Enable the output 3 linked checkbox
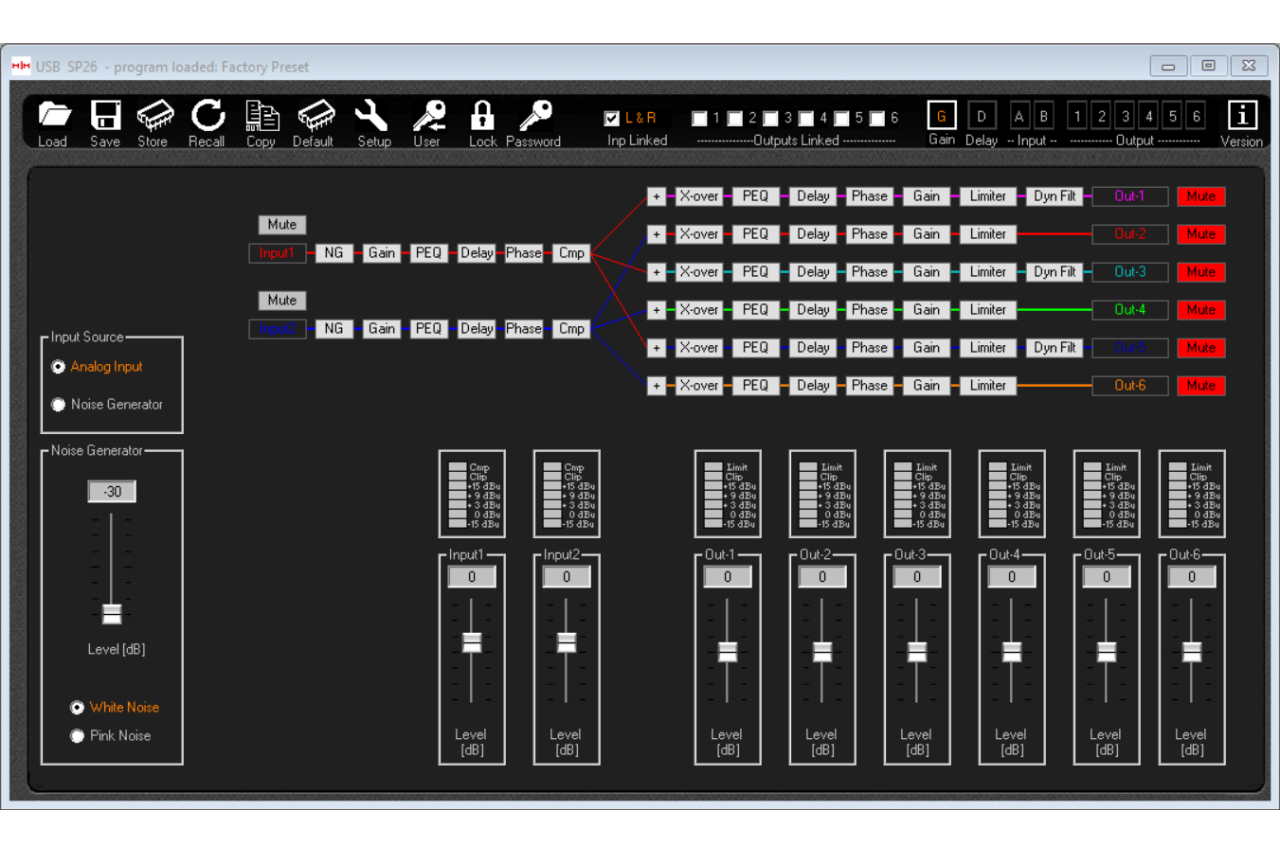Screen dimensions: 1280x854 771,119
